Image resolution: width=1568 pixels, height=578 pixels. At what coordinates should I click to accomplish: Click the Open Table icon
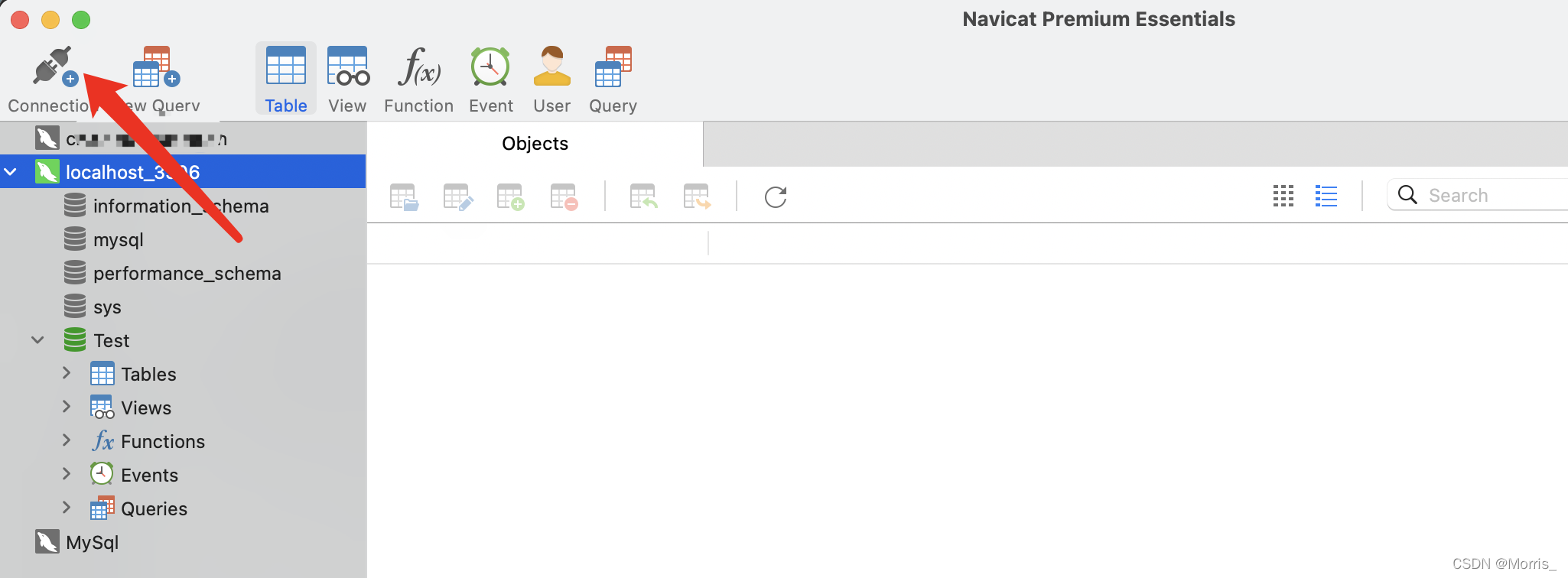(404, 196)
